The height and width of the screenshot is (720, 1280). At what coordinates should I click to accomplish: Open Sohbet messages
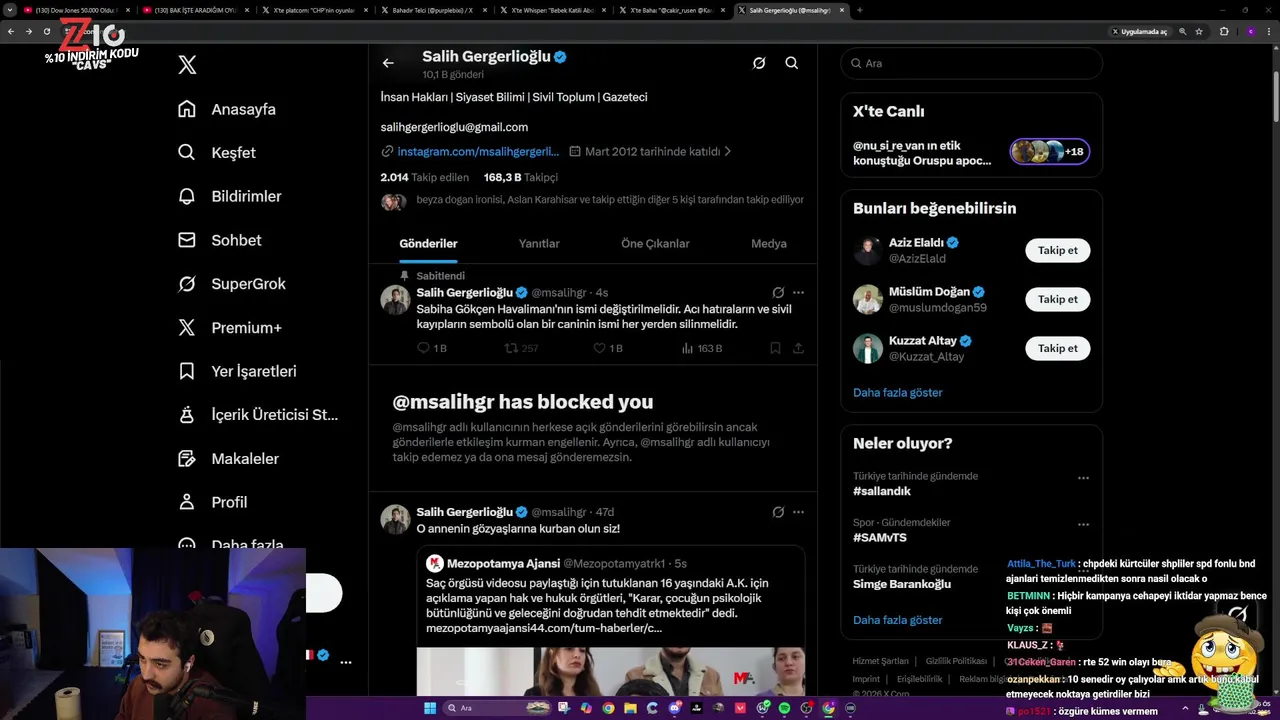[219, 240]
